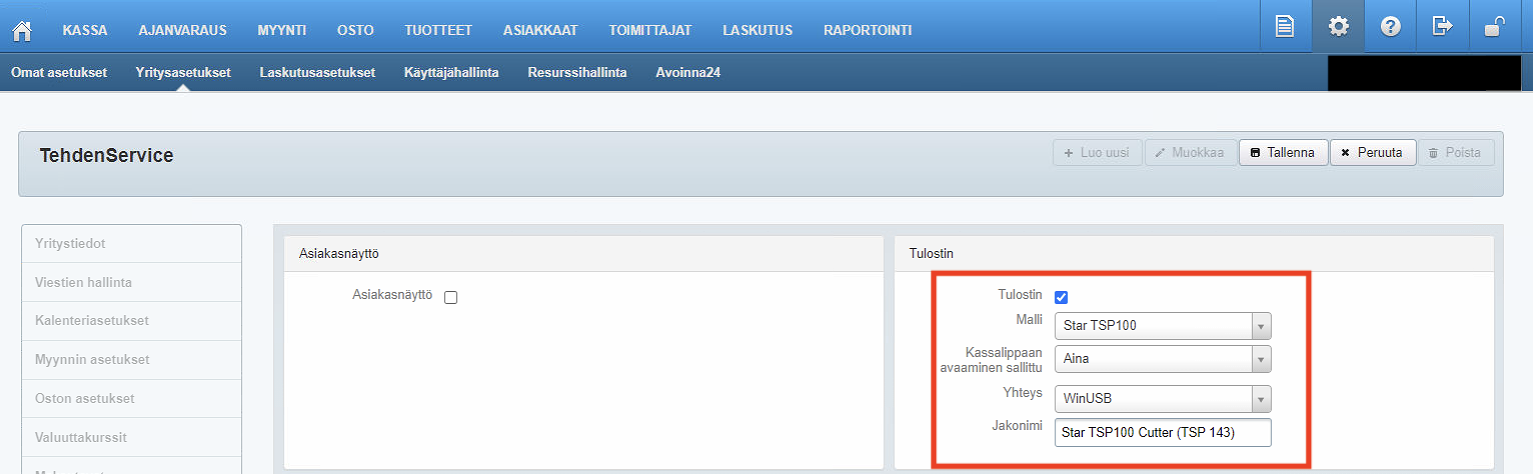Expand Kassalippaan avaaminen sallittu dropdown
This screenshot has width=1533, height=474.
[1162, 359]
